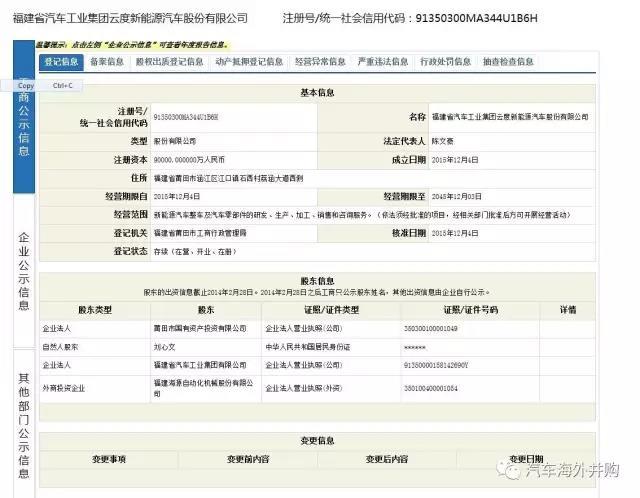The height and width of the screenshot is (498, 640).
Task: Click registrar 福建省莆田市工商行政管理局
Action: 200,233
